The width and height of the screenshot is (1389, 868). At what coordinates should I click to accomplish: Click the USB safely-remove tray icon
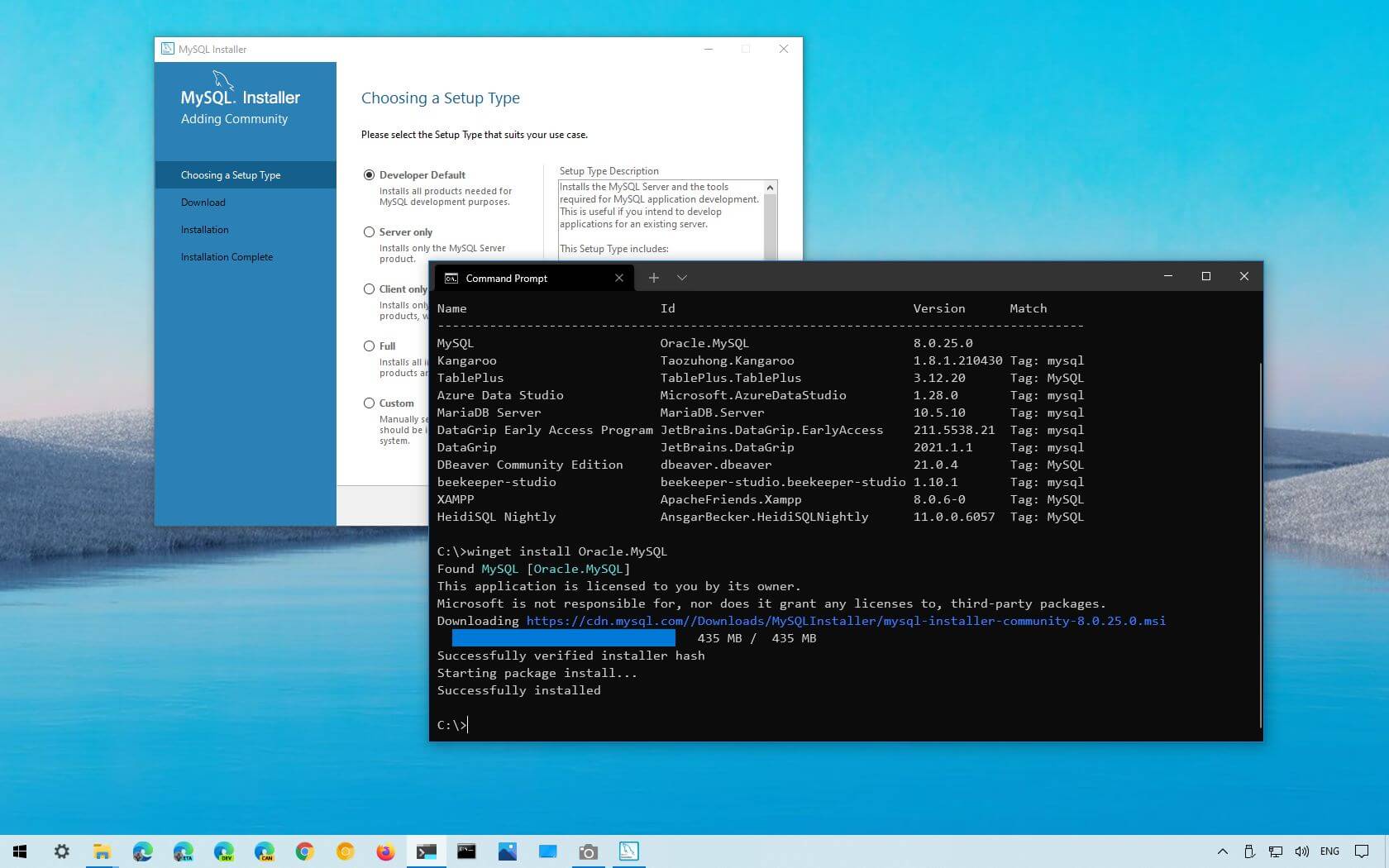[1249, 851]
